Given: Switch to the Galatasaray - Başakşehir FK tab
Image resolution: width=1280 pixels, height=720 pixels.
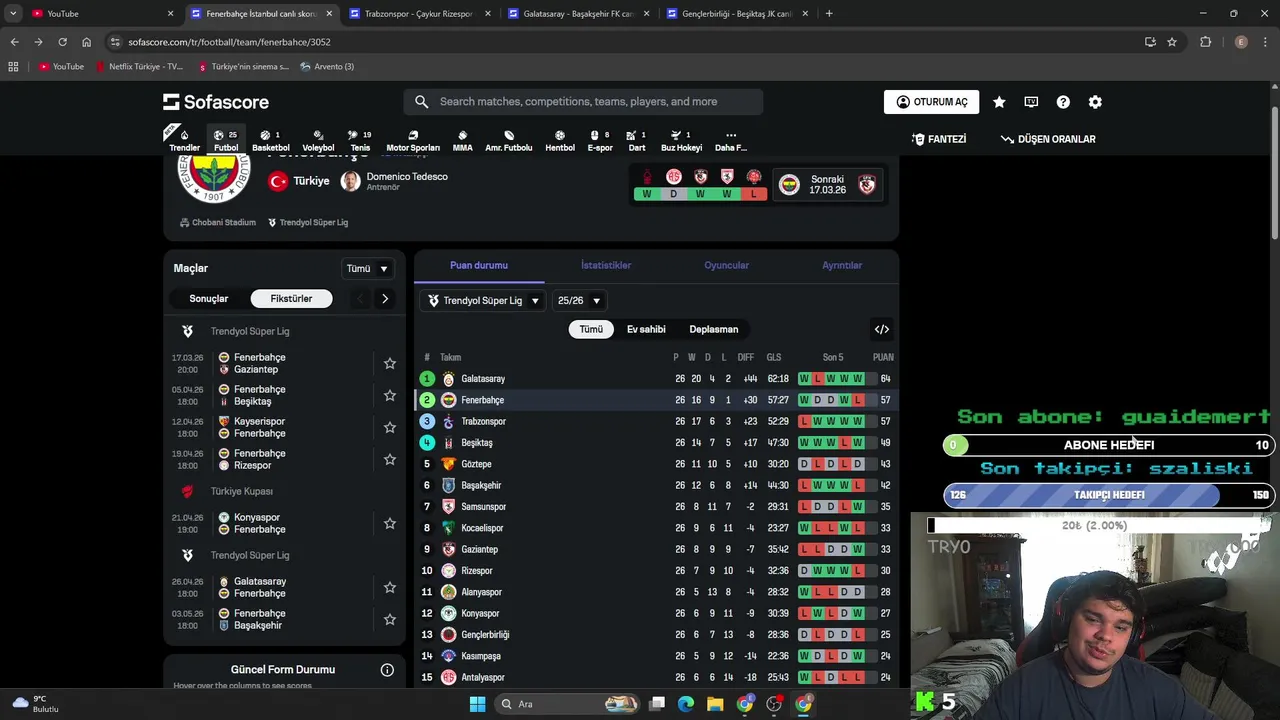Looking at the screenshot, I should click(x=578, y=14).
